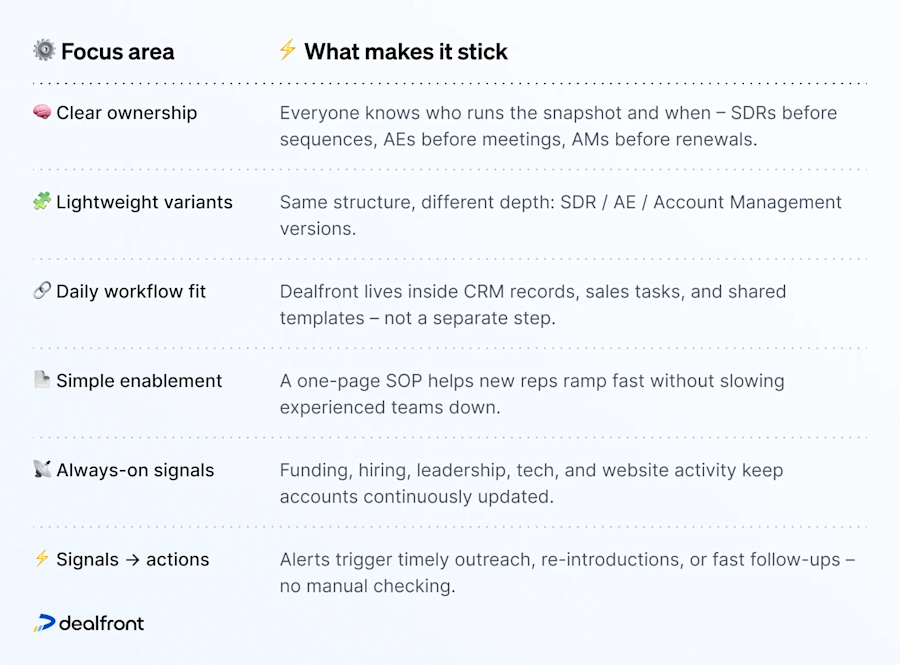Screen dimensions: 900x665
Task: Click the puzzle piece icon for Lightweight variants
Action: [x=42, y=202]
